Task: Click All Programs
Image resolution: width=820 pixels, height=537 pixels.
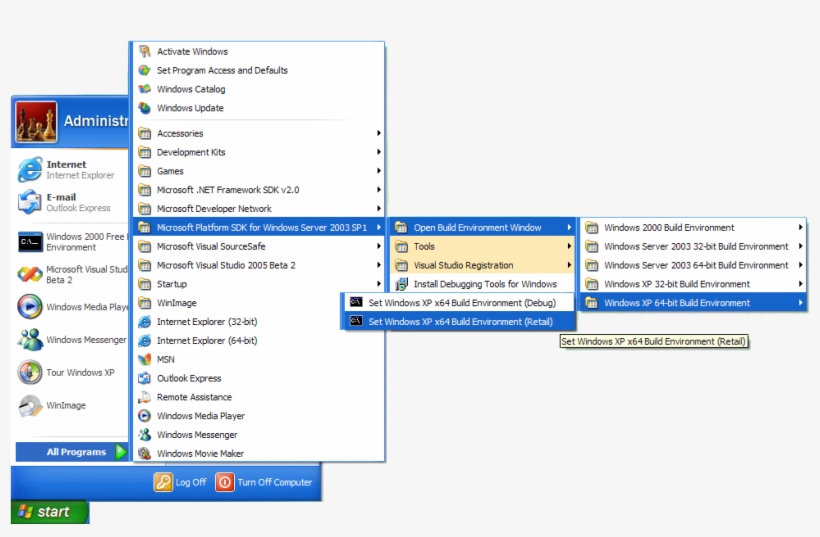Action: tap(72, 452)
